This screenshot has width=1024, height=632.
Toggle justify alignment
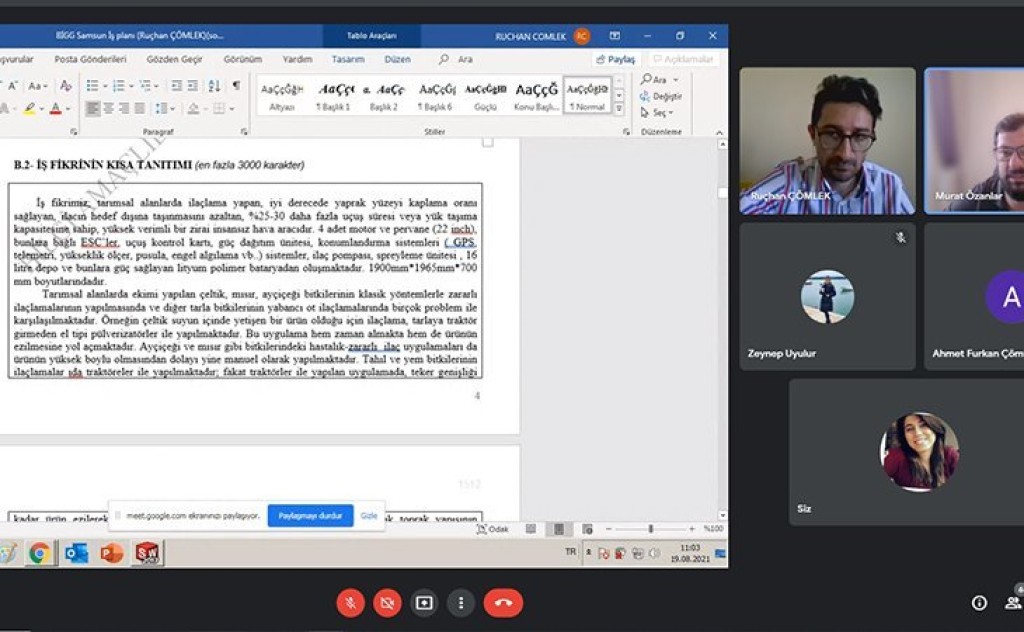(140, 108)
